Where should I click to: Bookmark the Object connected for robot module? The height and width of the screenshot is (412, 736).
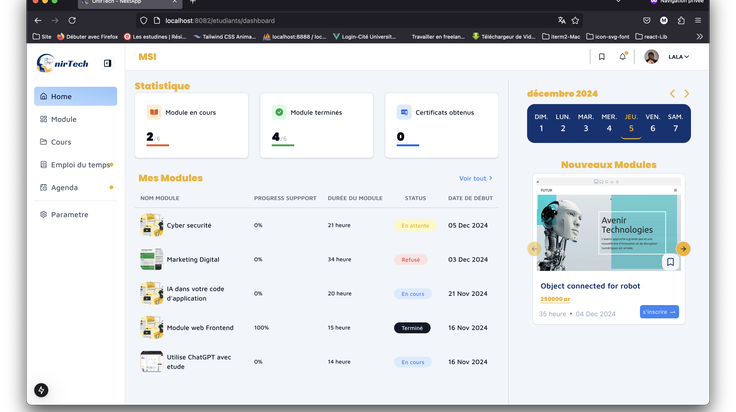670,262
